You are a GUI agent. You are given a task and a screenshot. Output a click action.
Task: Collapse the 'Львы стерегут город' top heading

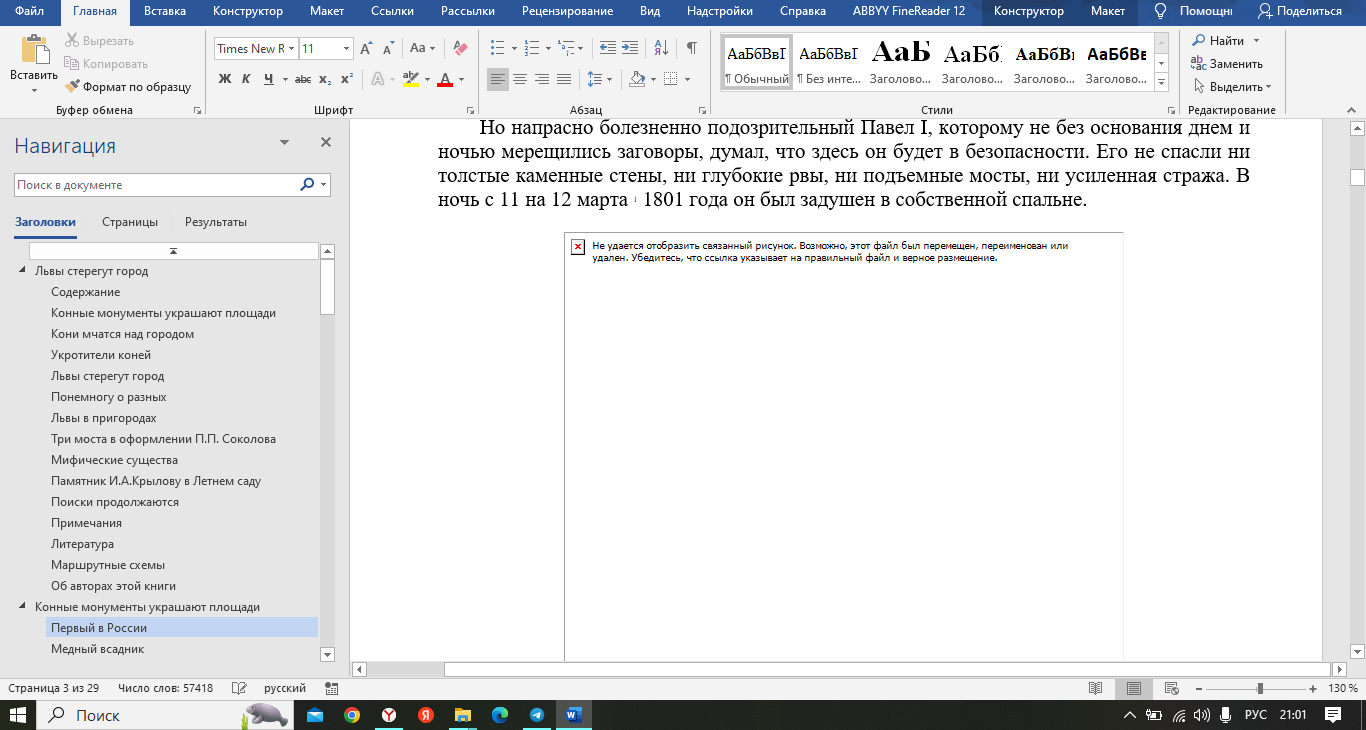tap(23, 271)
